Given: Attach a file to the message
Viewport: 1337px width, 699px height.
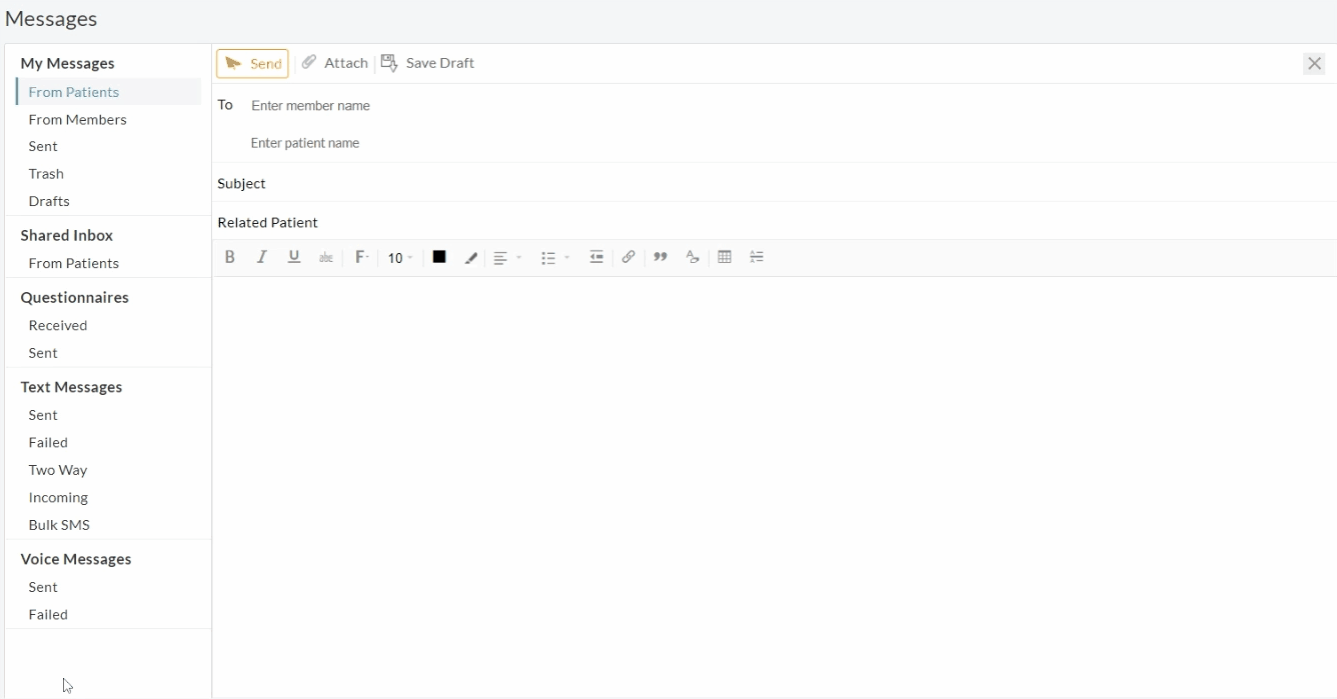Looking at the screenshot, I should click(x=335, y=63).
